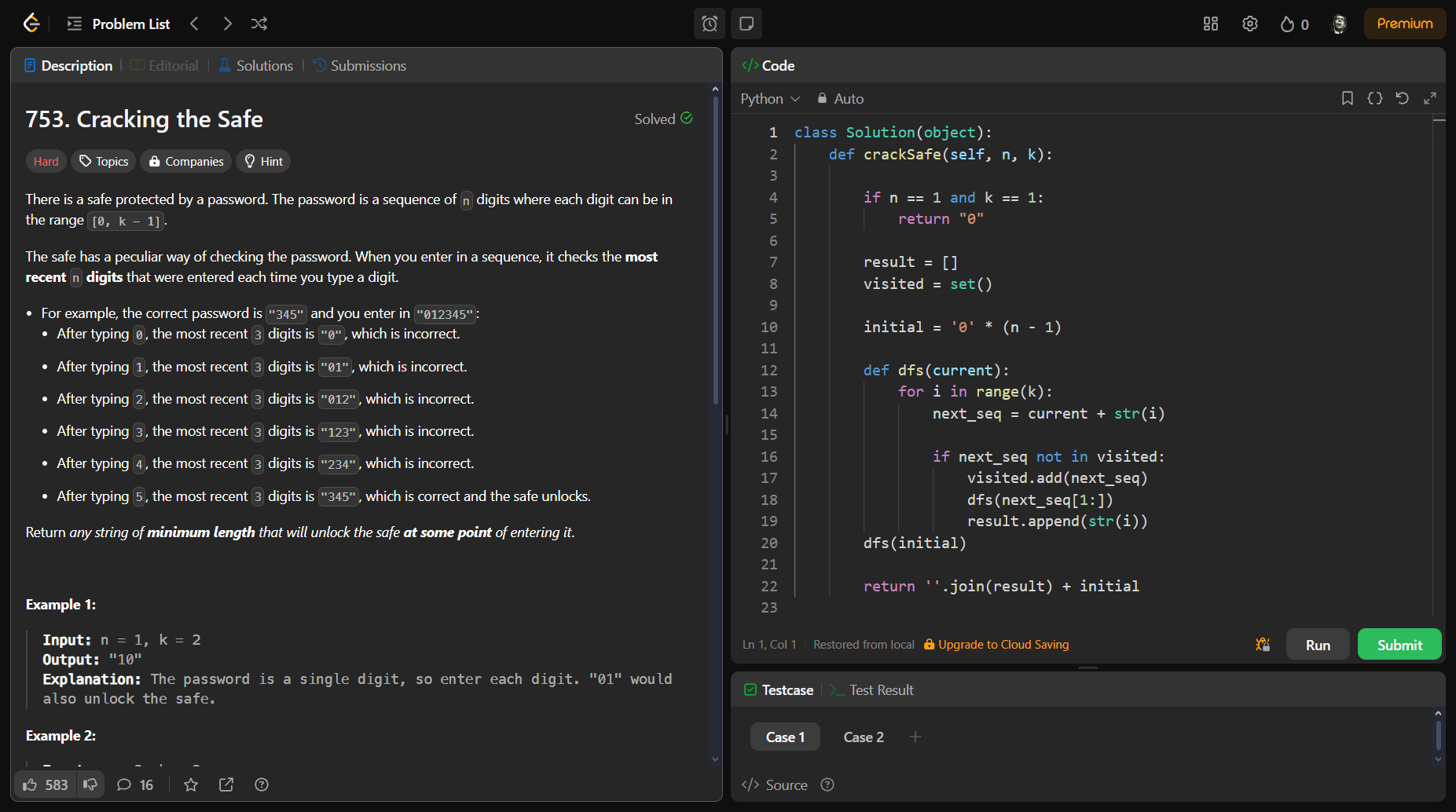Toggle the dislike button
Image resolution: width=1456 pixels, height=812 pixels.
point(91,784)
